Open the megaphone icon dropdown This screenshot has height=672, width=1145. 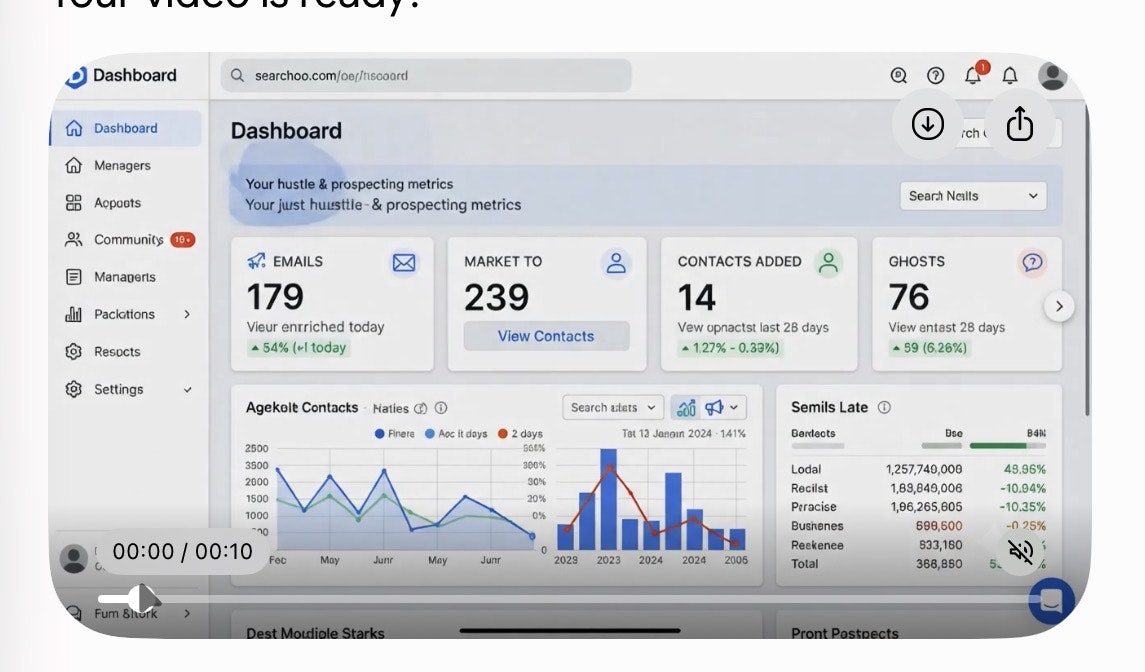click(722, 408)
